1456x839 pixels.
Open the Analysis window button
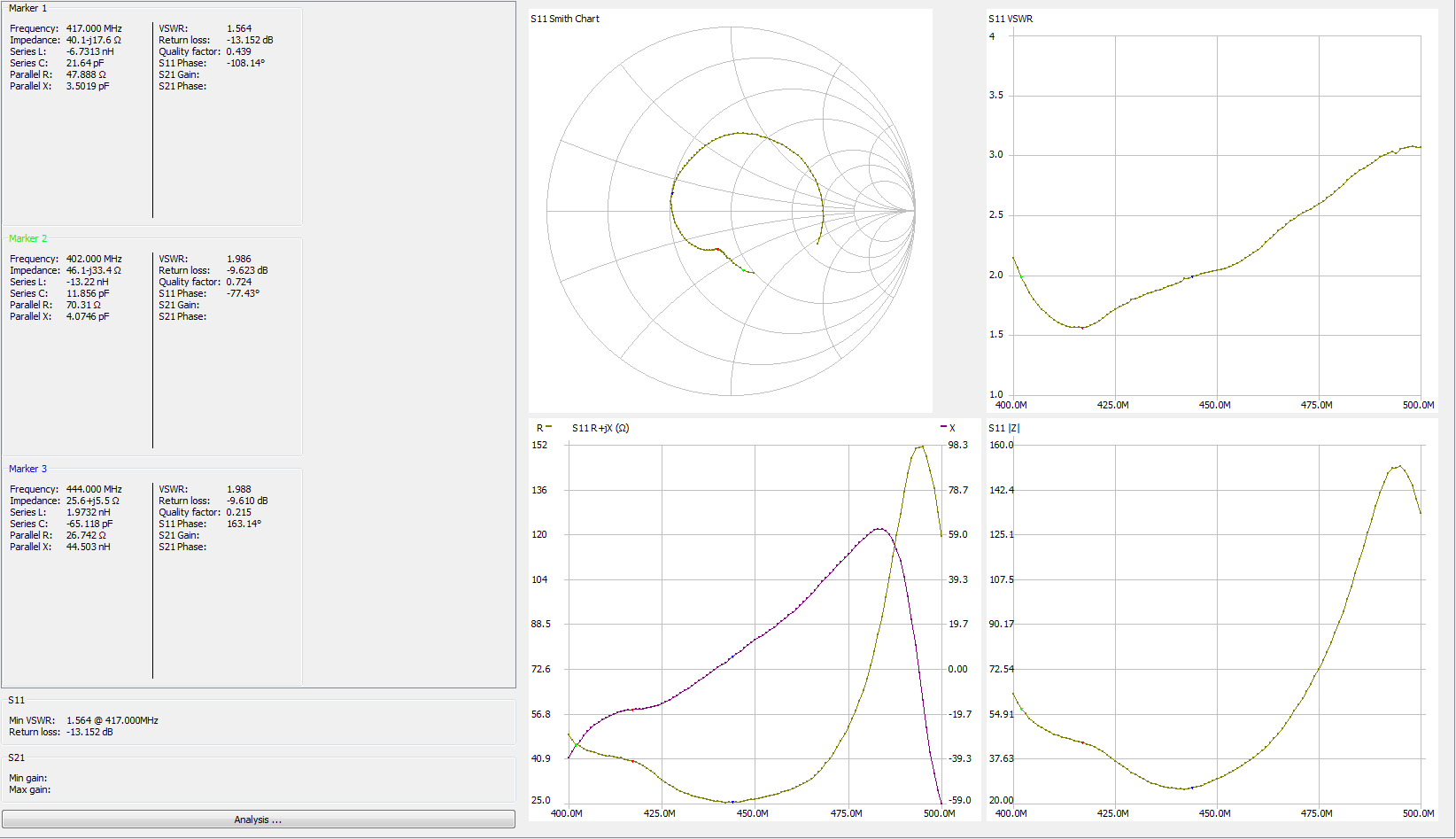point(258,820)
